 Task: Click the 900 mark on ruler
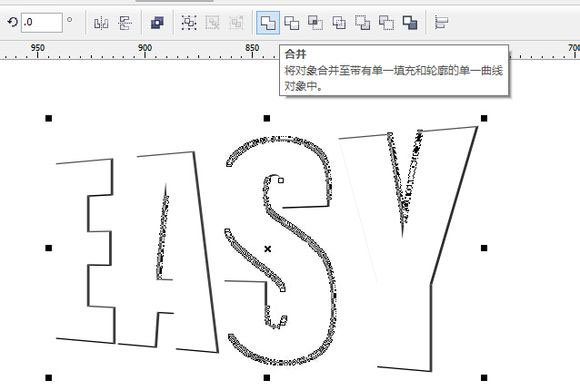pyautogui.click(x=145, y=48)
